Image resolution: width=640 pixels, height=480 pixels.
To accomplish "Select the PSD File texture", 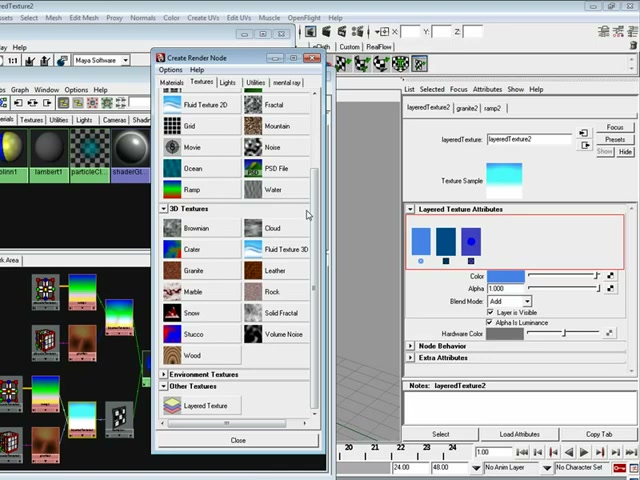I will coord(277,169).
